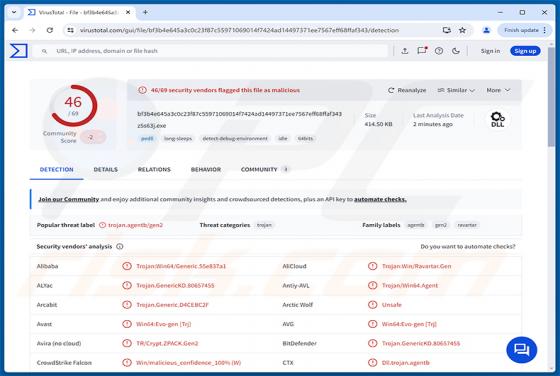The width and height of the screenshot is (560, 376).
Task: Click the file name zSs63j.exe
Action: [x=152, y=126]
